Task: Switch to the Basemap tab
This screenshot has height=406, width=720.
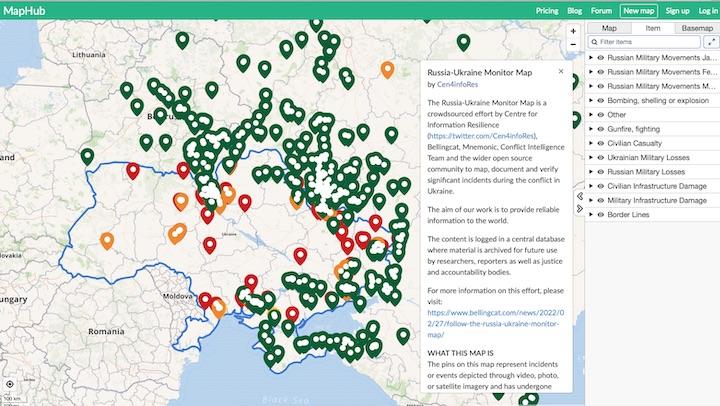Action: tap(696, 29)
